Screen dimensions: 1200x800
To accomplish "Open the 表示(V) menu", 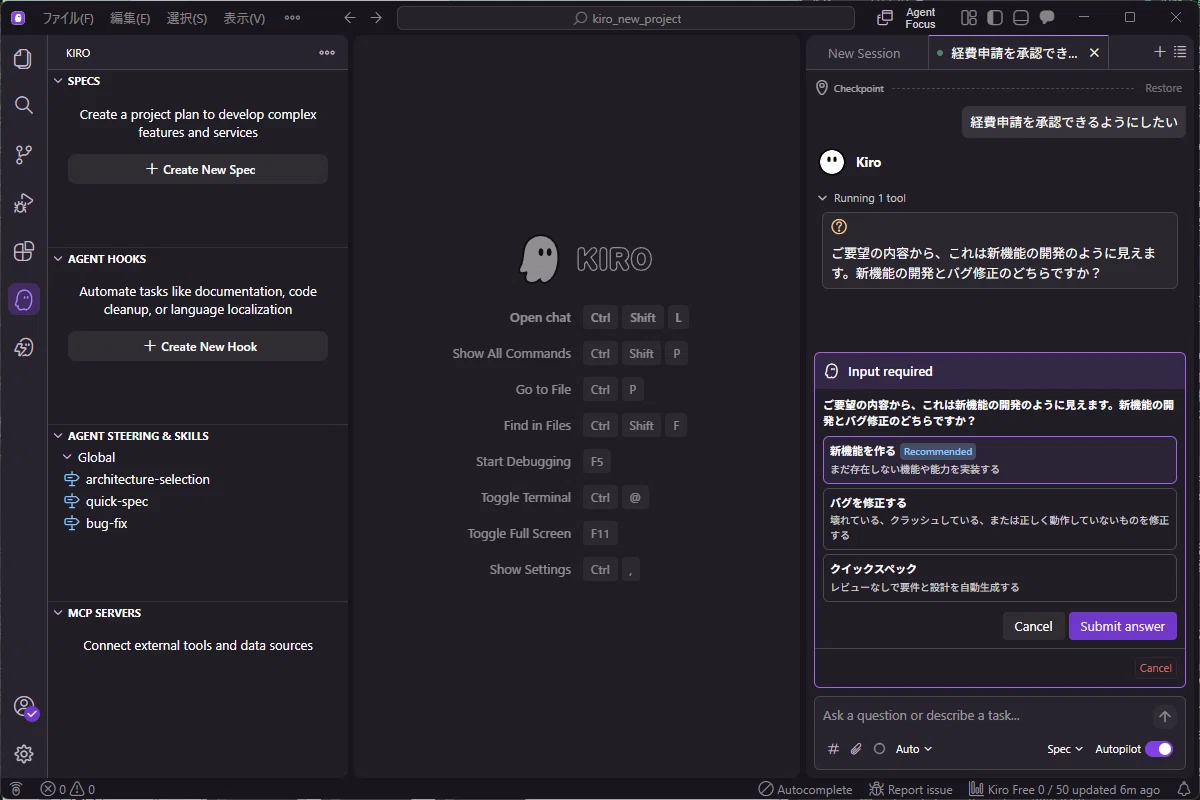I will [244, 18].
